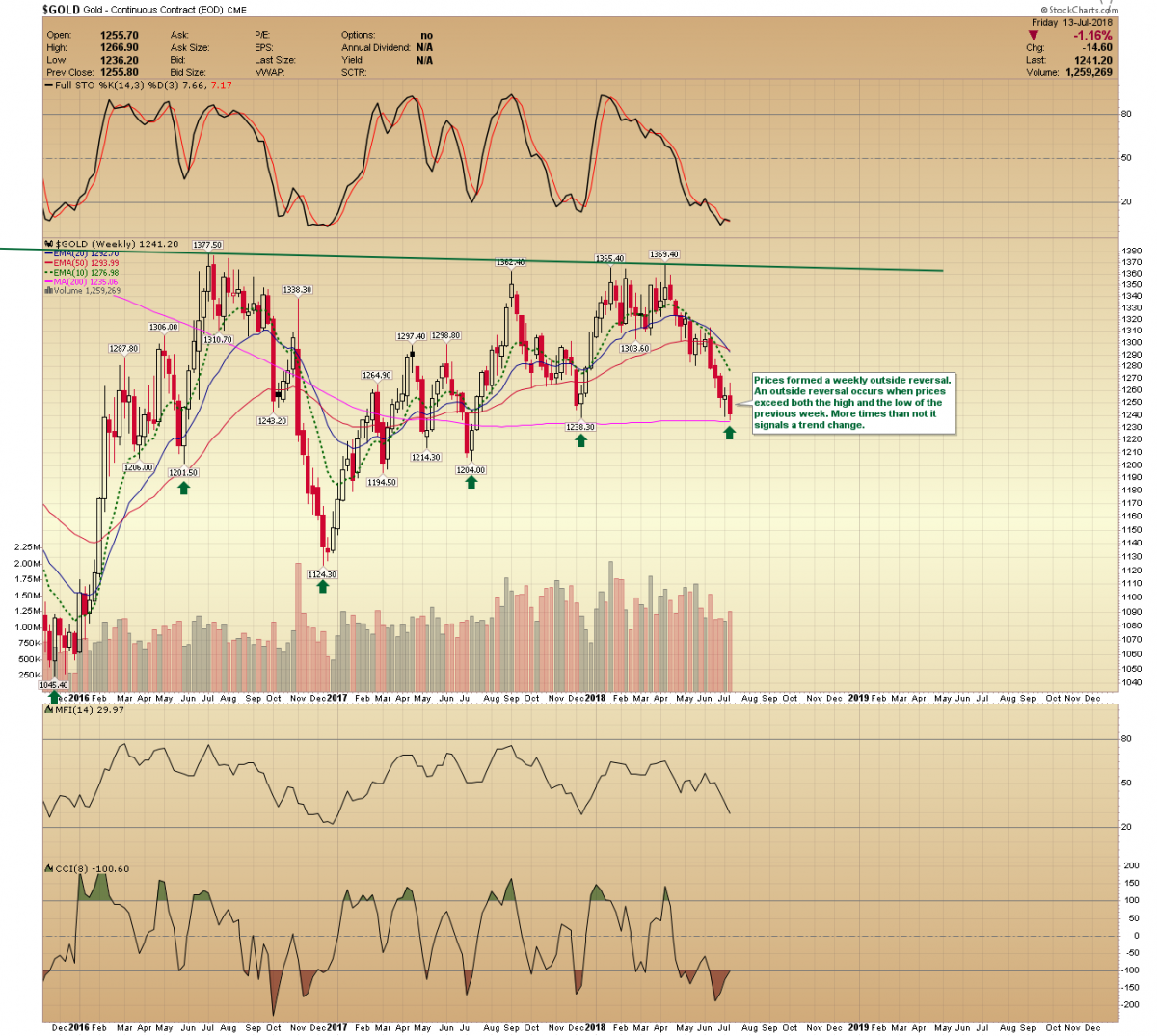The height and width of the screenshot is (1036, 1157).
Task: Click the green arrow under the outside reversal note
Action: 730,433
